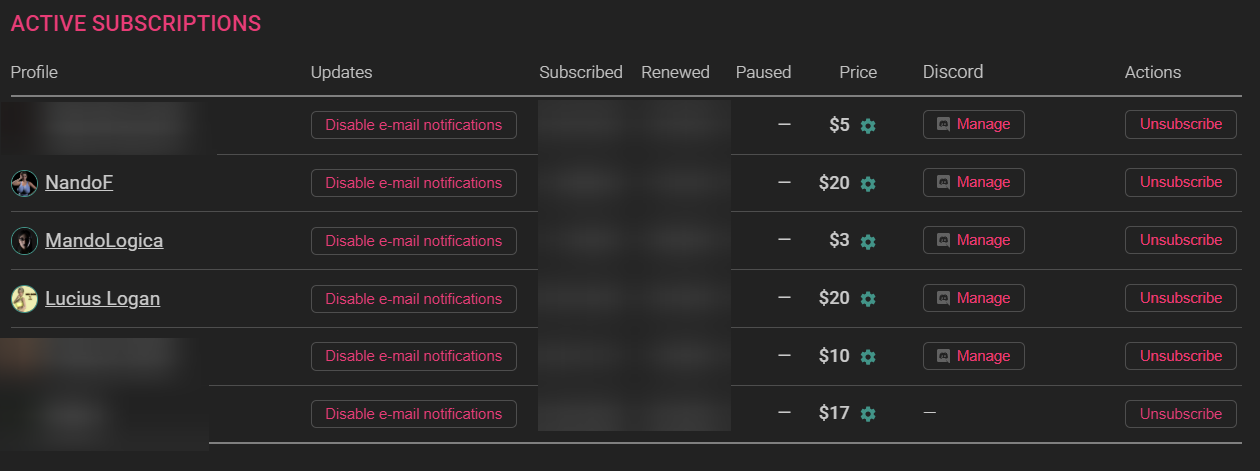Image resolution: width=1260 pixels, height=471 pixels.
Task: Open the Lucius Logan profile link
Action: tap(102, 299)
